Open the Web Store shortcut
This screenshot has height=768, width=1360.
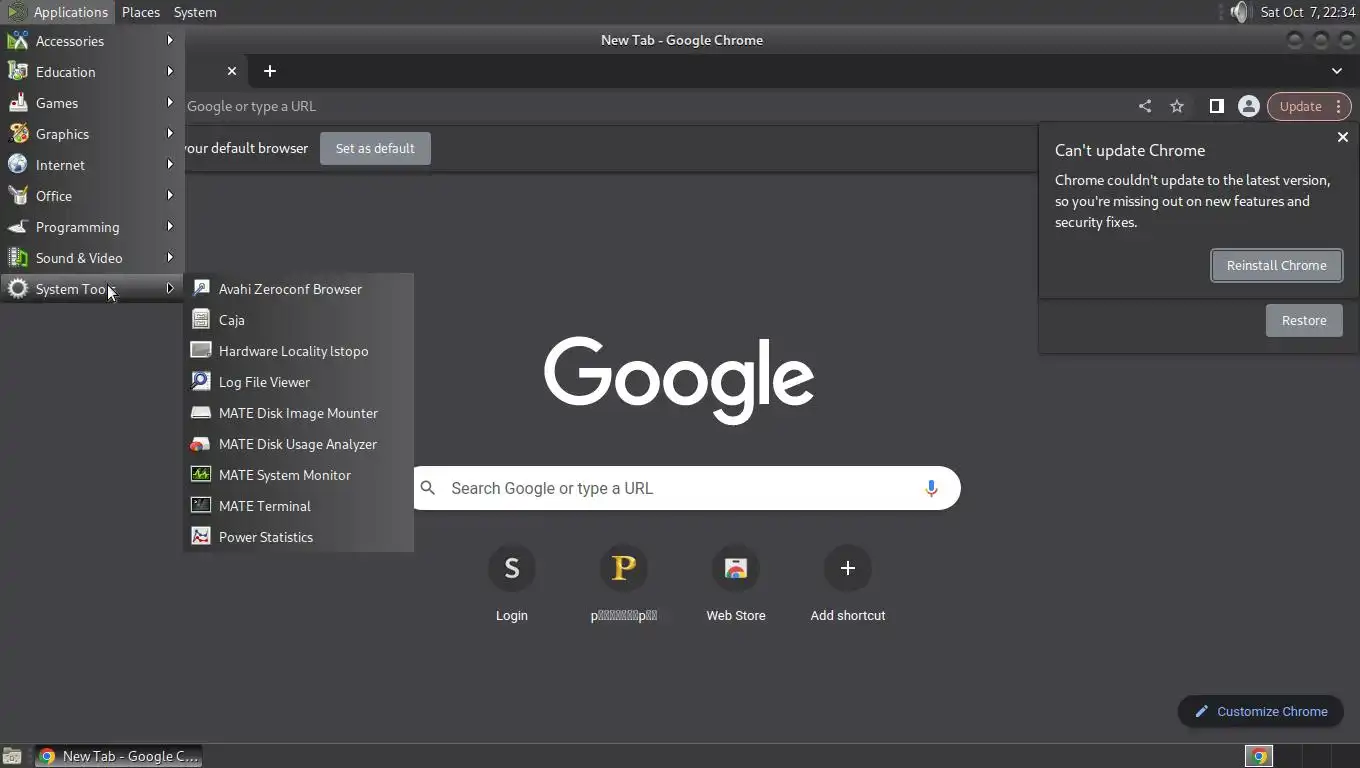[736, 583]
